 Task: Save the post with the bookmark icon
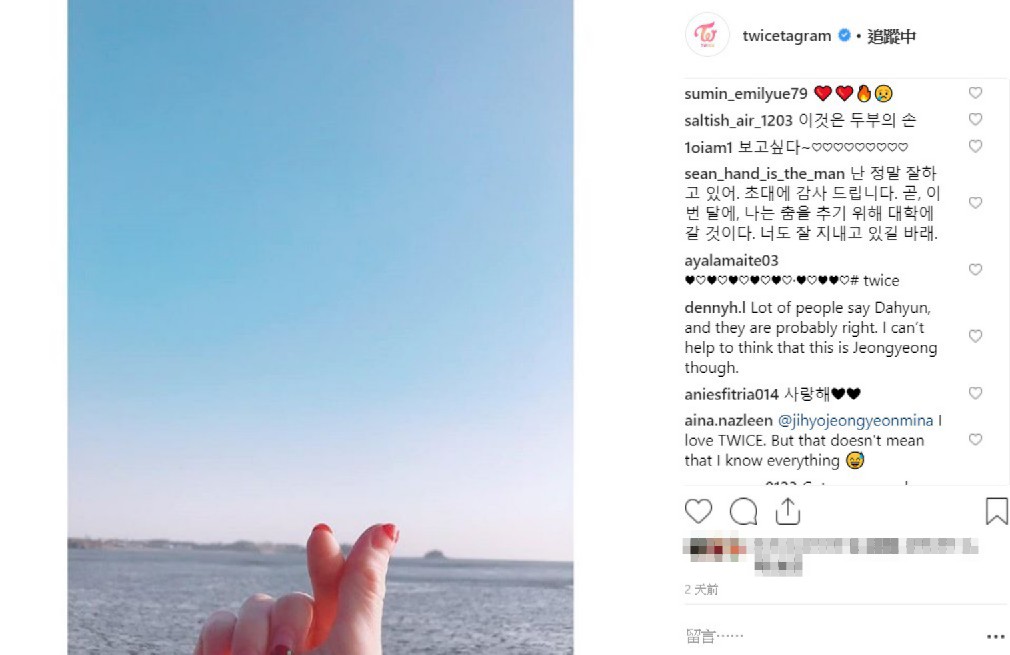[996, 511]
